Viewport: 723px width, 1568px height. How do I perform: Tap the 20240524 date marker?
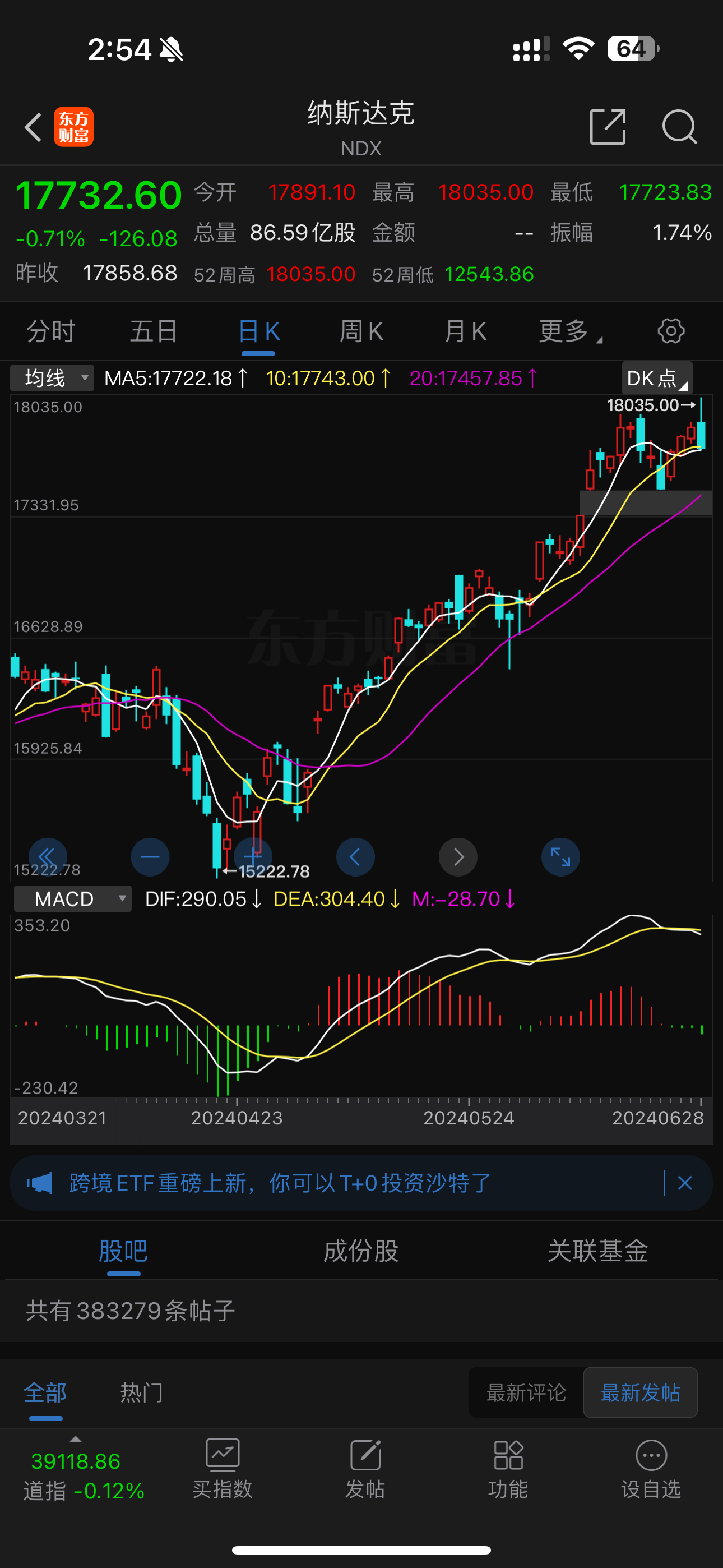469,1118
